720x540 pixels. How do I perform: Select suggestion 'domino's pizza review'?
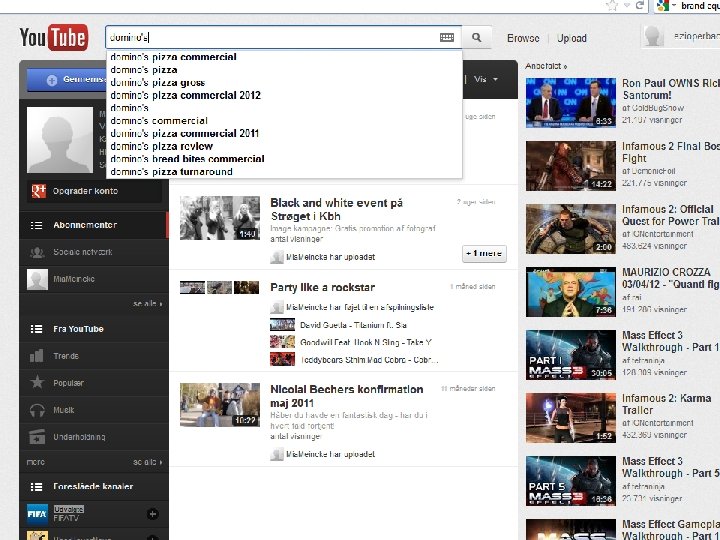(x=284, y=146)
